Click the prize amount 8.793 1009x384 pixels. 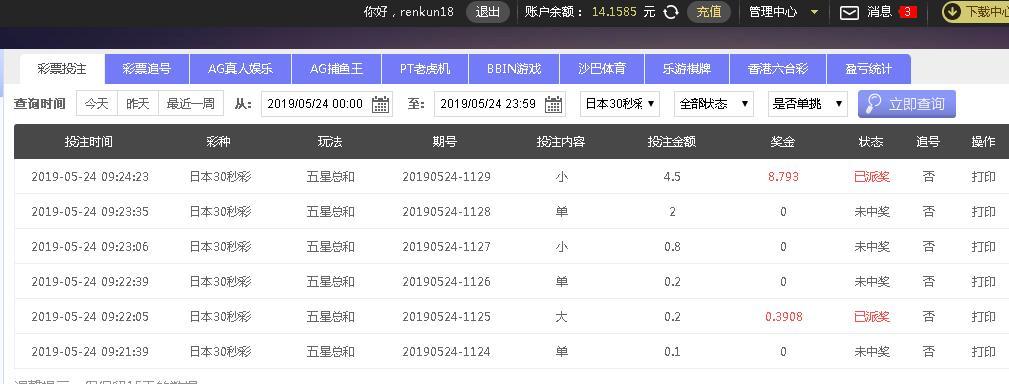783,176
